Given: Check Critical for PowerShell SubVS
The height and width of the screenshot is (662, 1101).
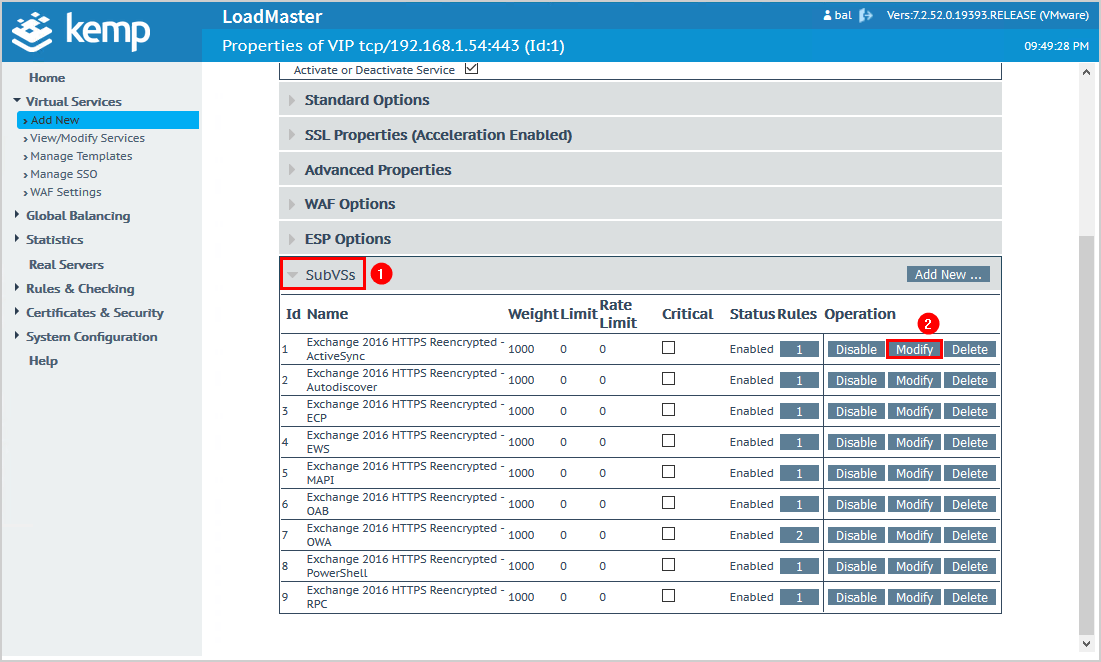Looking at the screenshot, I should pos(668,564).
